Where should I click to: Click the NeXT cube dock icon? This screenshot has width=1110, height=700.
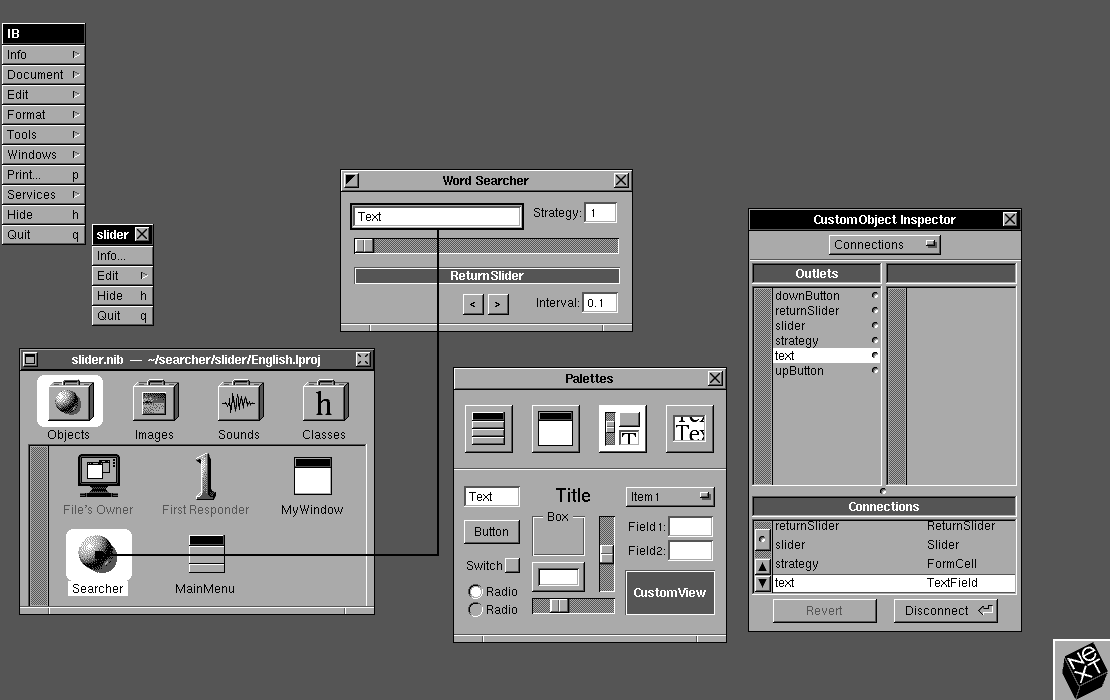pos(1080,668)
